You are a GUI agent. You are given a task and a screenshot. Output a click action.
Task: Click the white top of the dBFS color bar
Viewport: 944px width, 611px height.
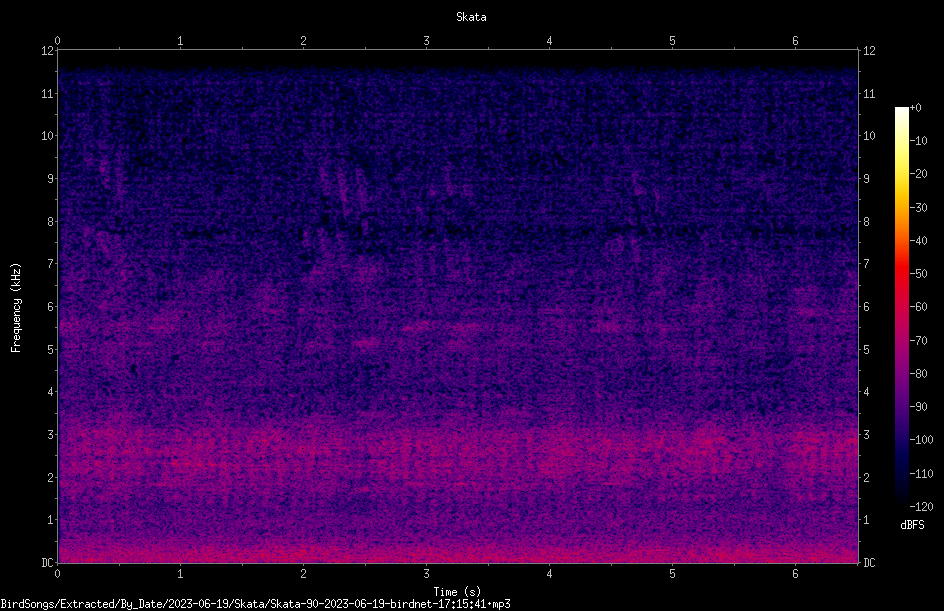901,112
